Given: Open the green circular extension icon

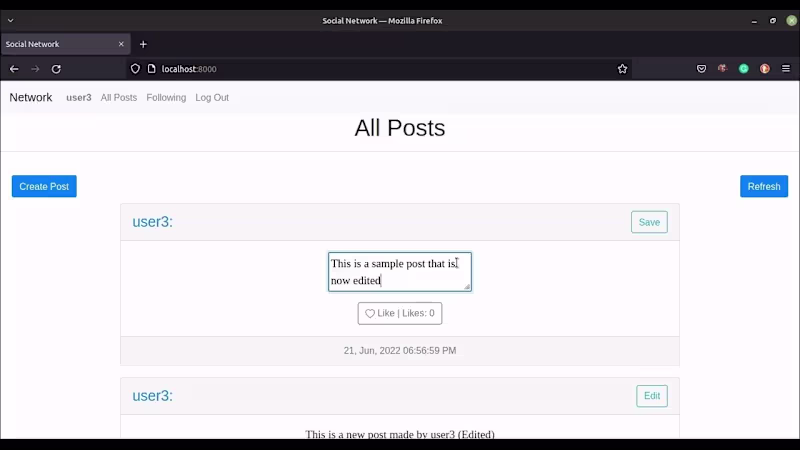Looking at the screenshot, I should point(744,68).
